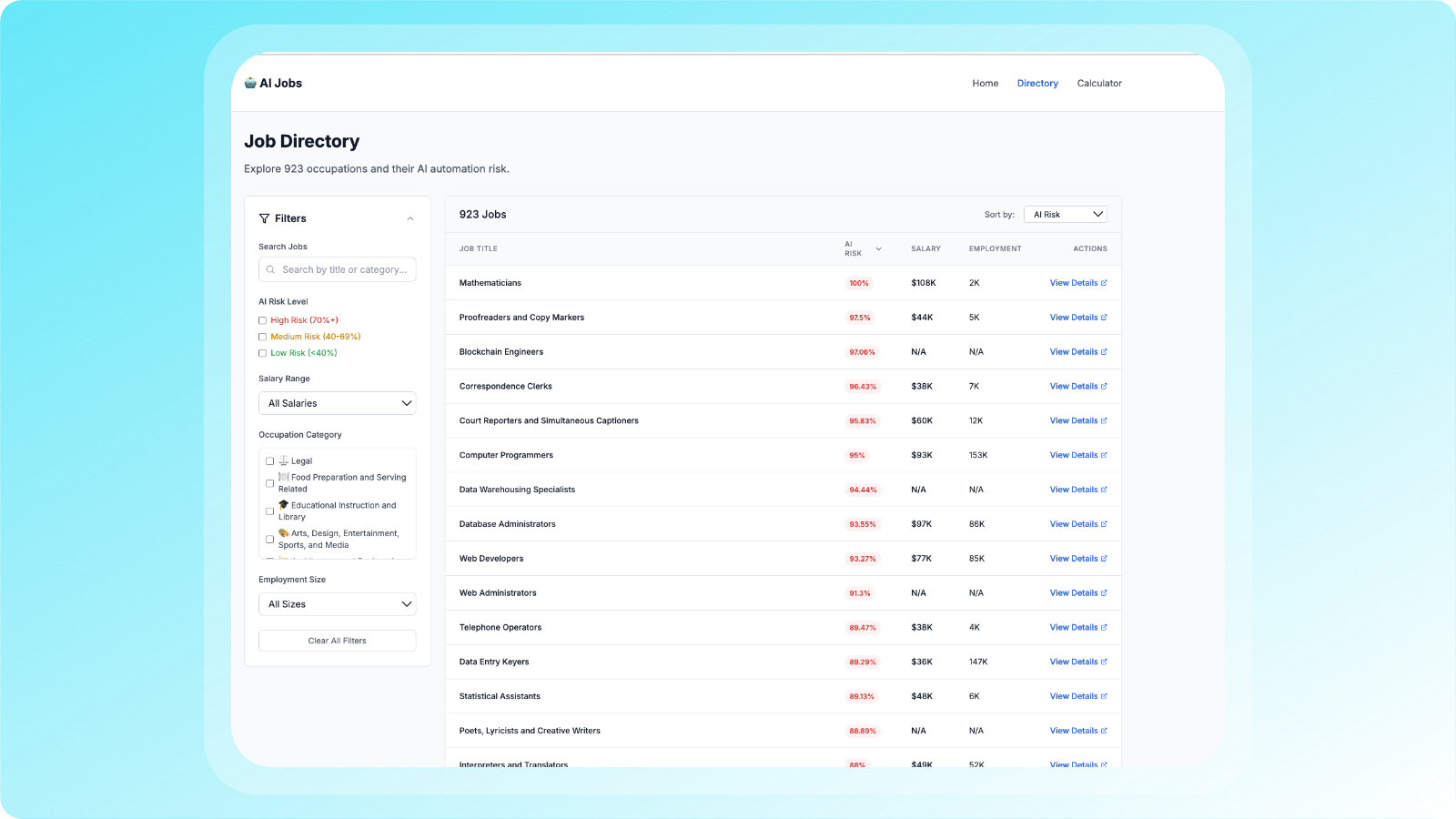This screenshot has height=819, width=1456.
Task: Check the Medium Risk (40-69%) filter
Action: click(x=262, y=337)
